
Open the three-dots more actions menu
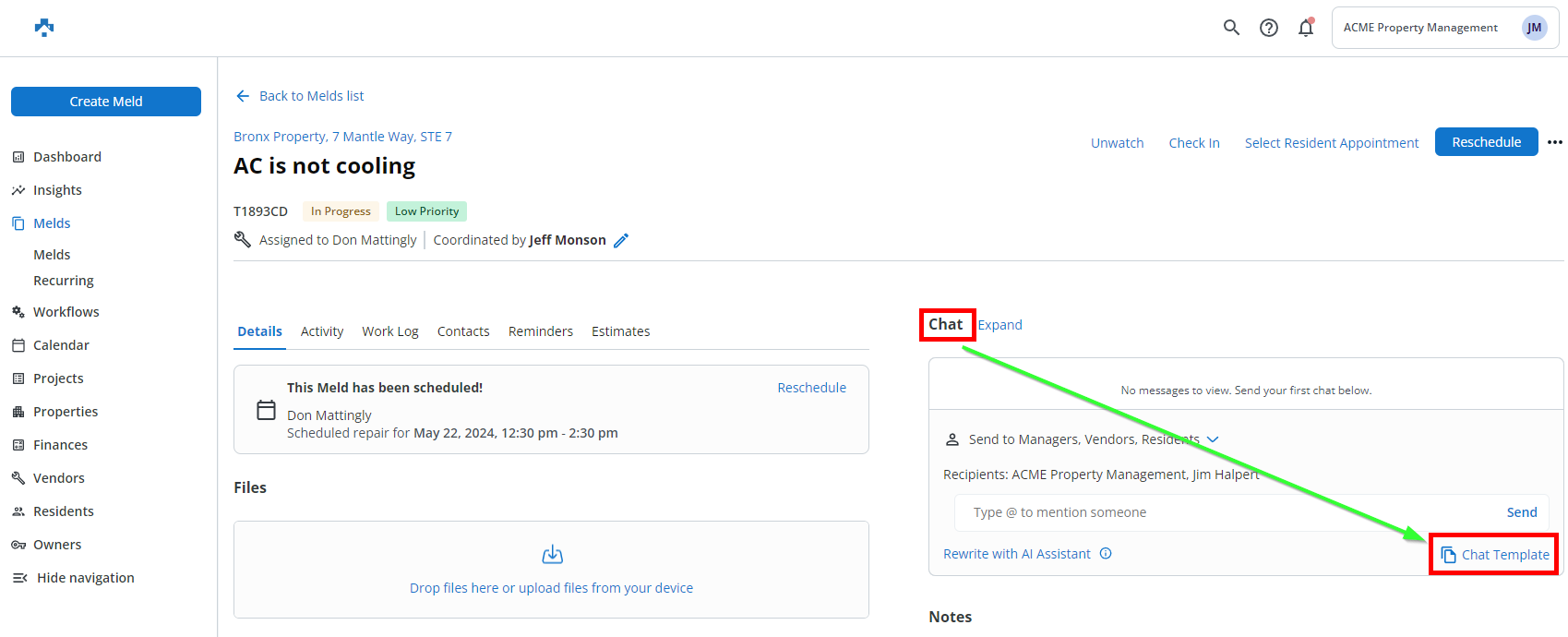[1555, 142]
